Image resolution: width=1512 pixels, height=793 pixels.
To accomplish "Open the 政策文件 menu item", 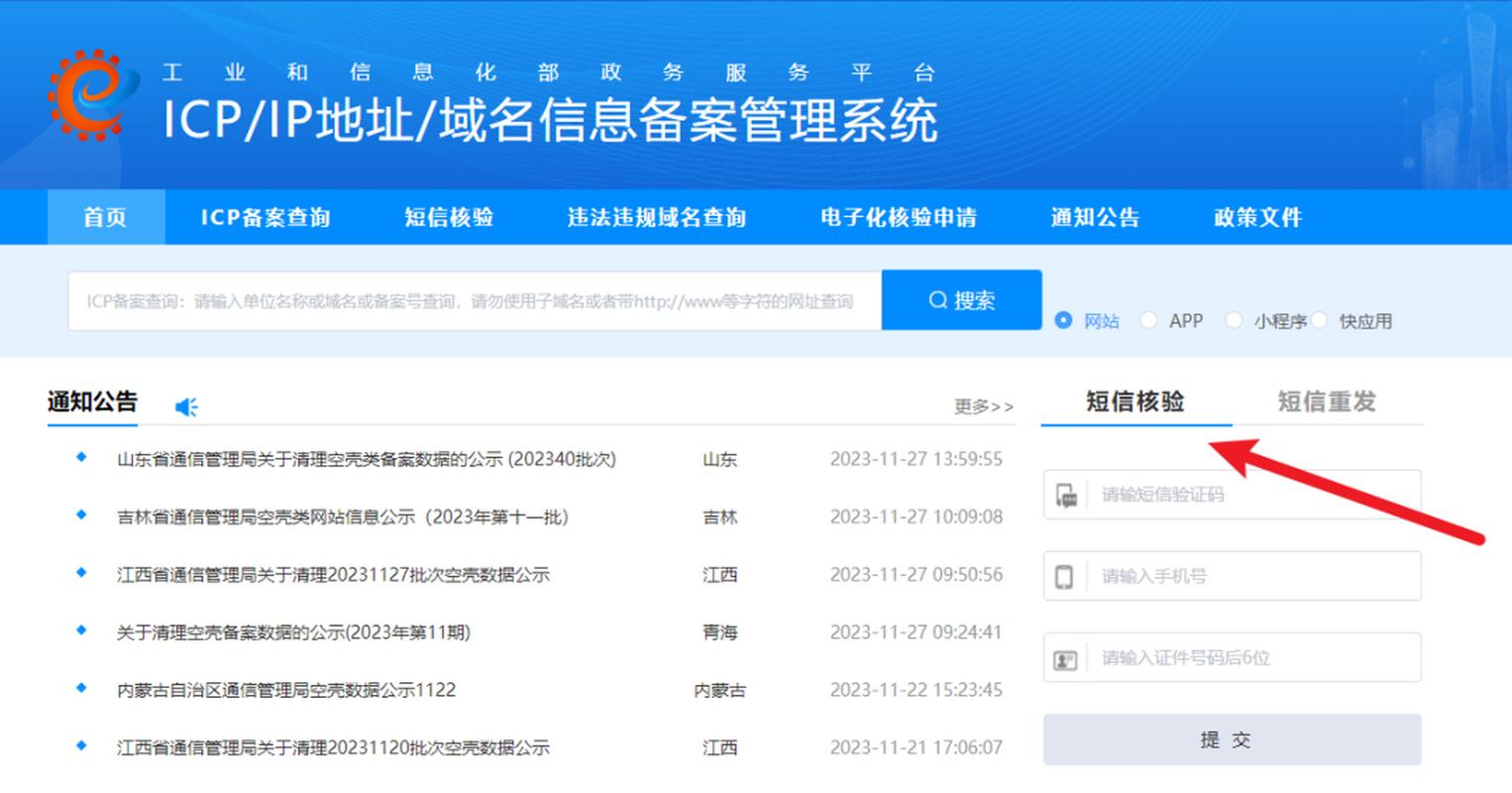I will click(x=1255, y=217).
